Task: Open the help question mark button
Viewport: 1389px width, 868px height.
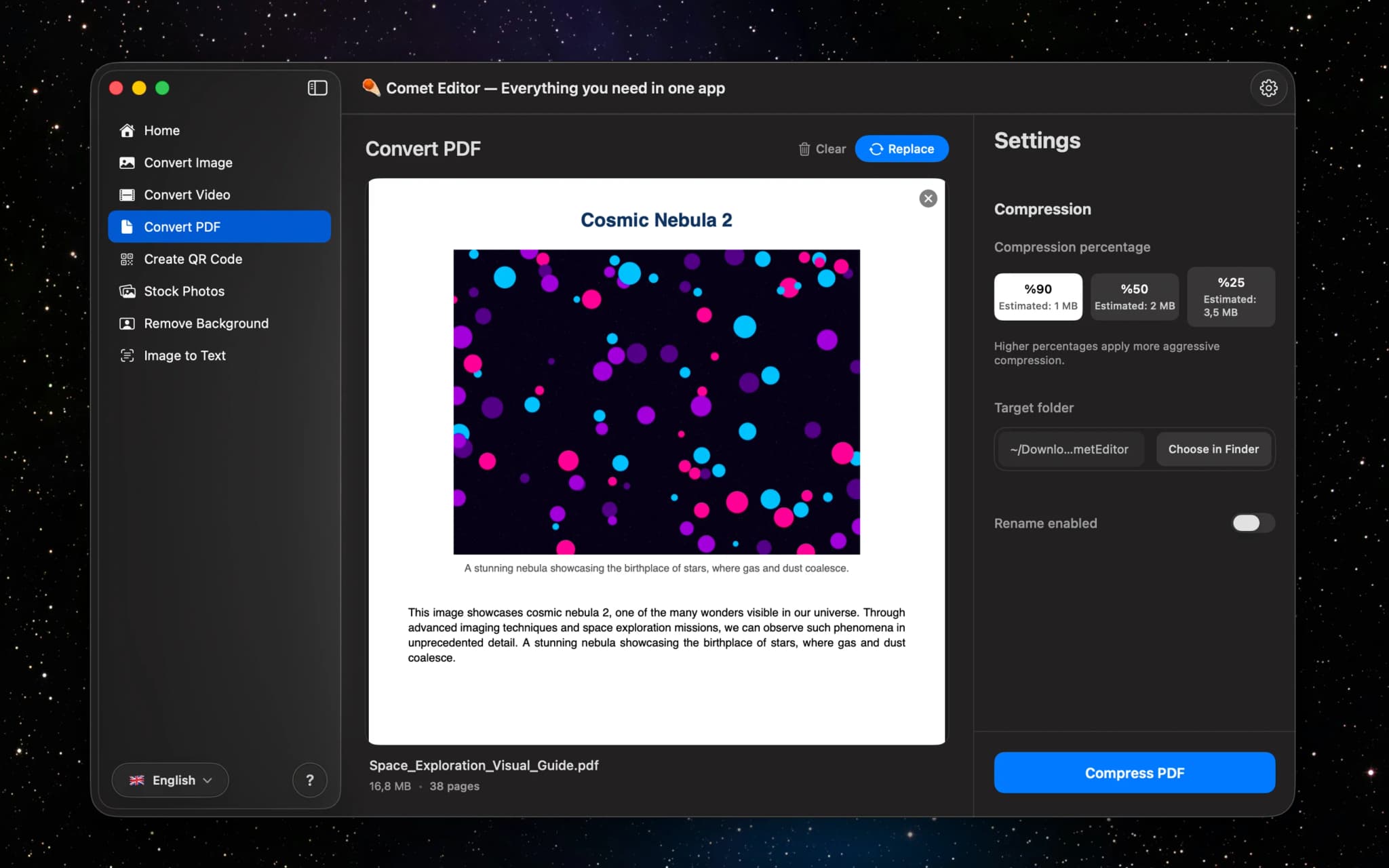Action: pos(310,780)
